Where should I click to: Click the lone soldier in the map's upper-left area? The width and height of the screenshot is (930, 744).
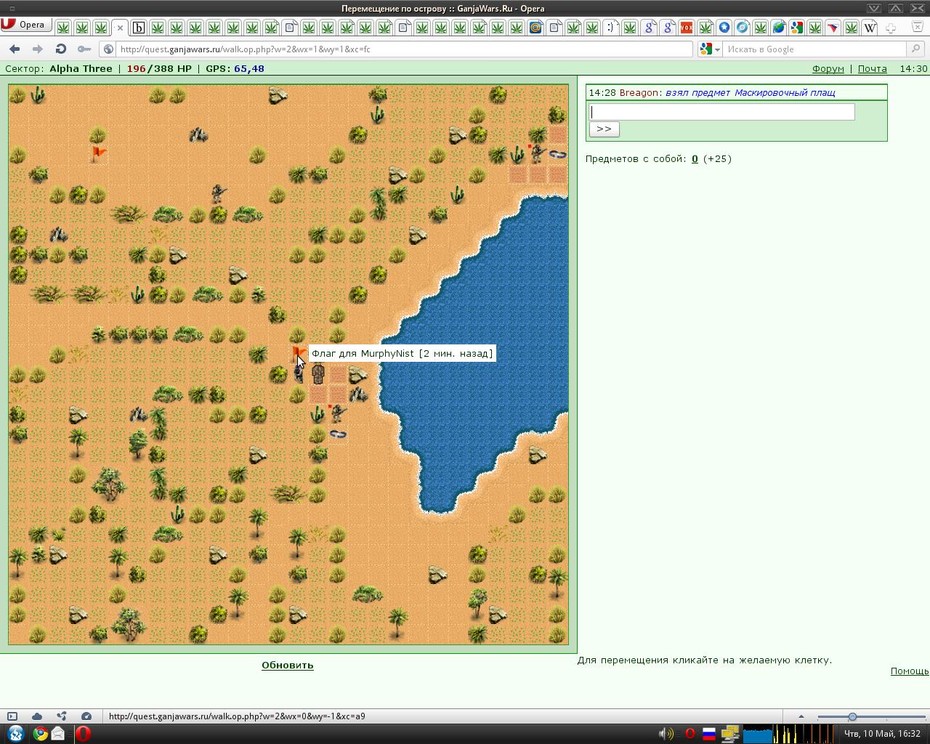tap(219, 194)
